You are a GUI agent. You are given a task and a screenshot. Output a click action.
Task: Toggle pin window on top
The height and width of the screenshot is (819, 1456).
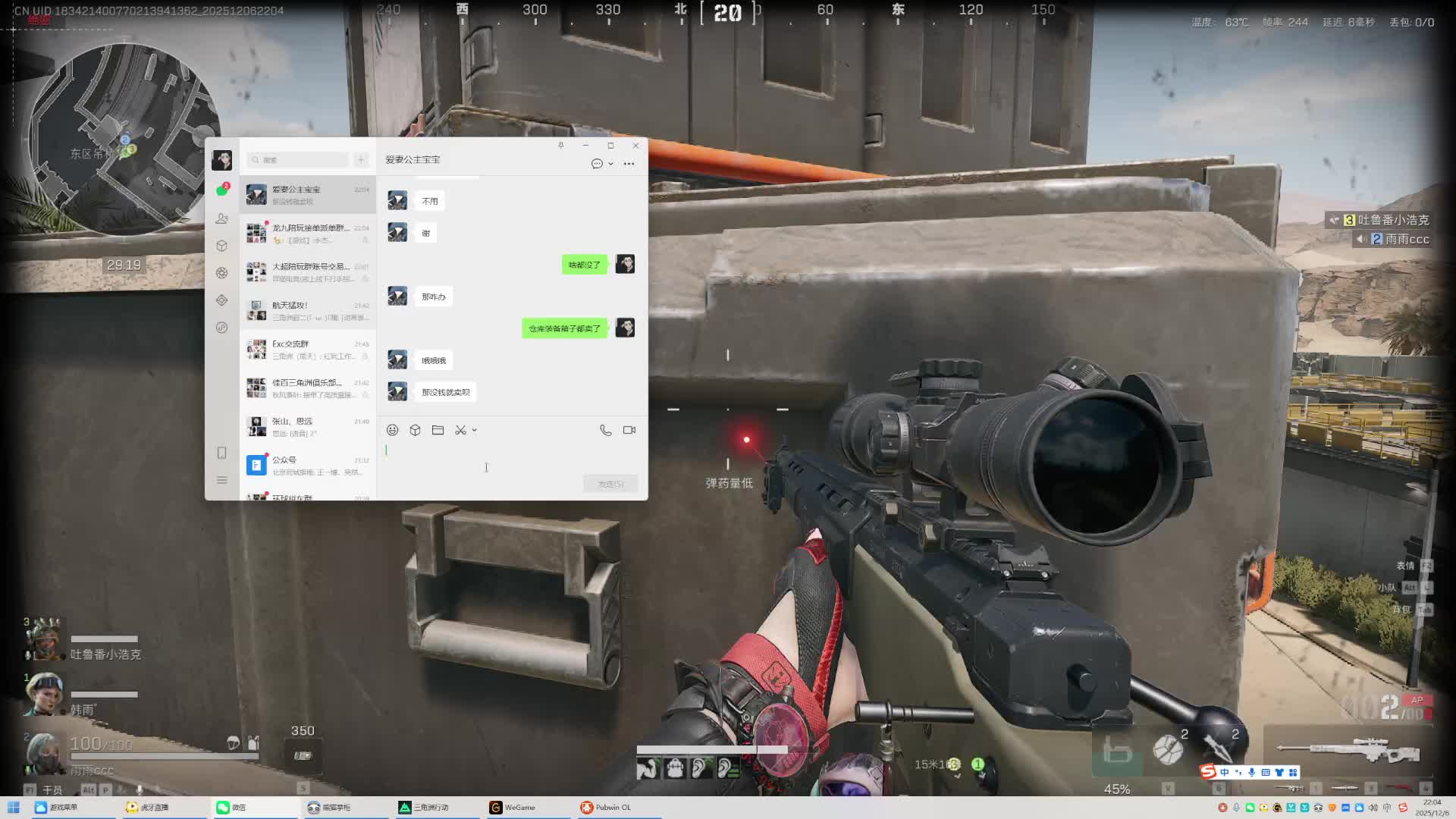[560, 145]
